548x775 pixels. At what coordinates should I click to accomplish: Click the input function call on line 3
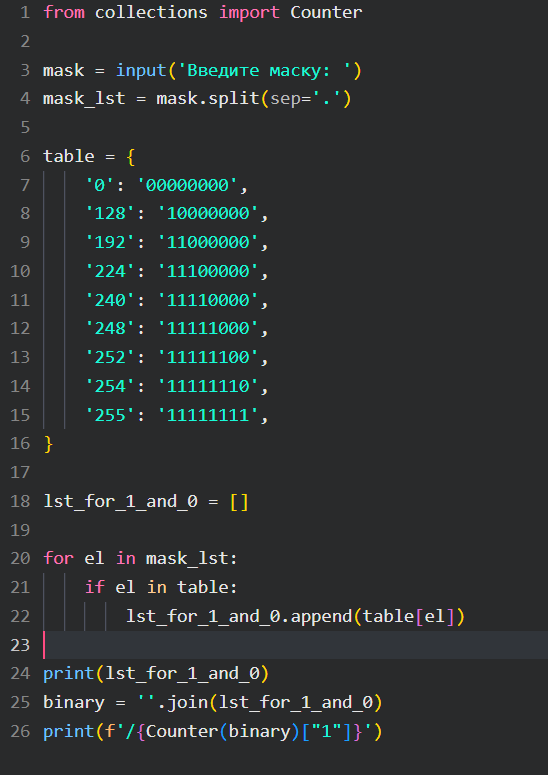tap(141, 71)
